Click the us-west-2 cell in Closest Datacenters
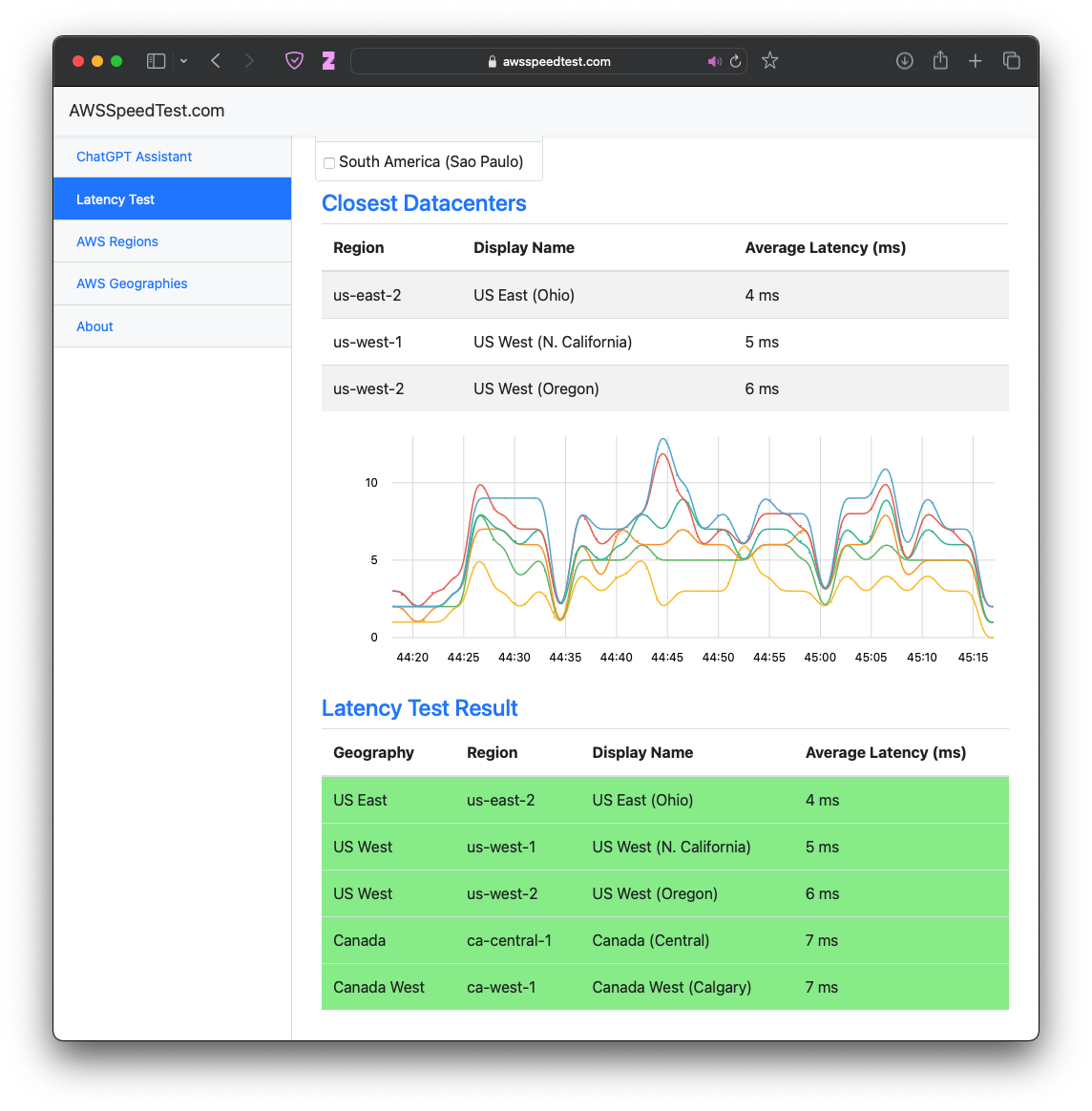Image resolution: width=1092 pixels, height=1111 pixels. pyautogui.click(x=368, y=388)
